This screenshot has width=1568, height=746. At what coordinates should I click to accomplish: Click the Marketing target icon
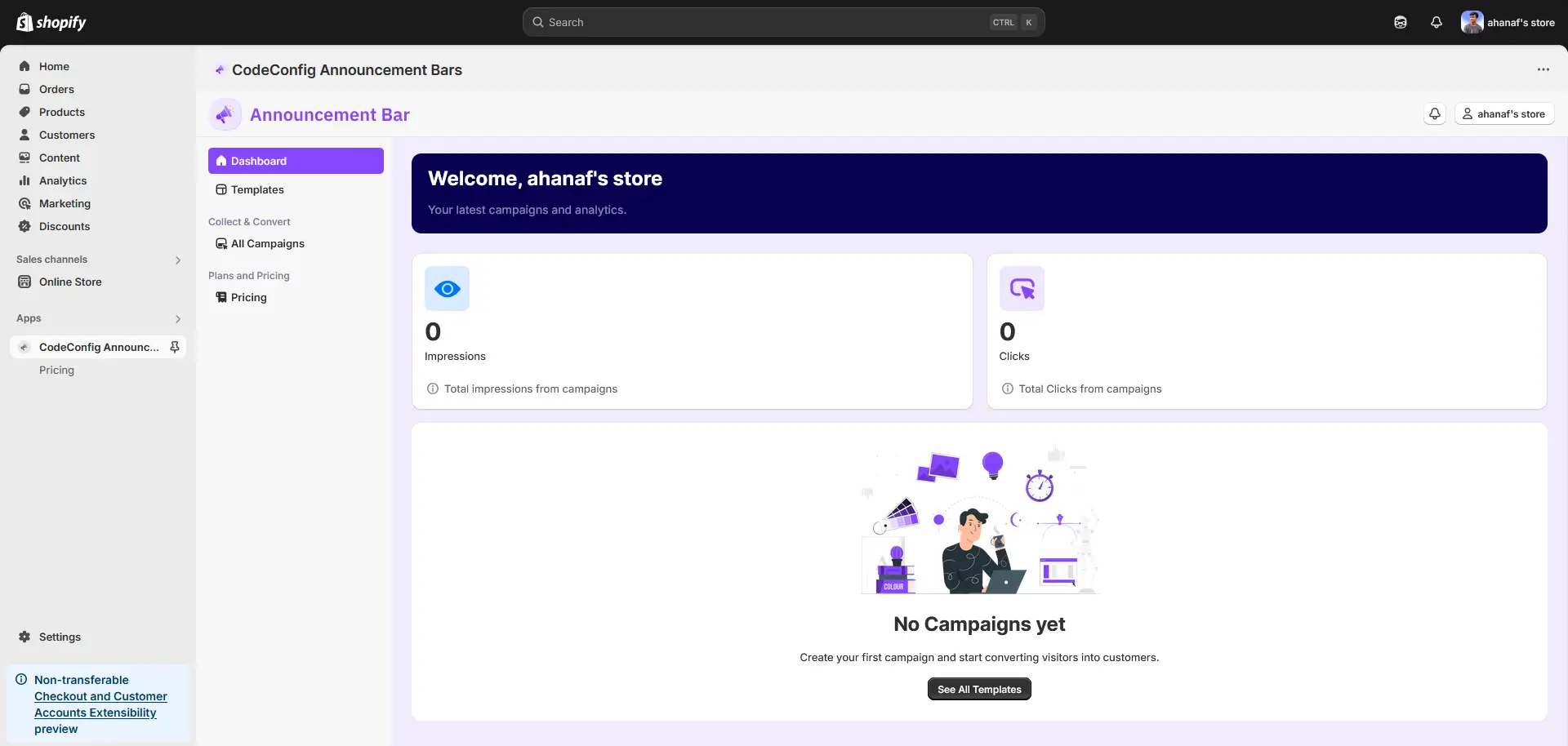click(24, 203)
